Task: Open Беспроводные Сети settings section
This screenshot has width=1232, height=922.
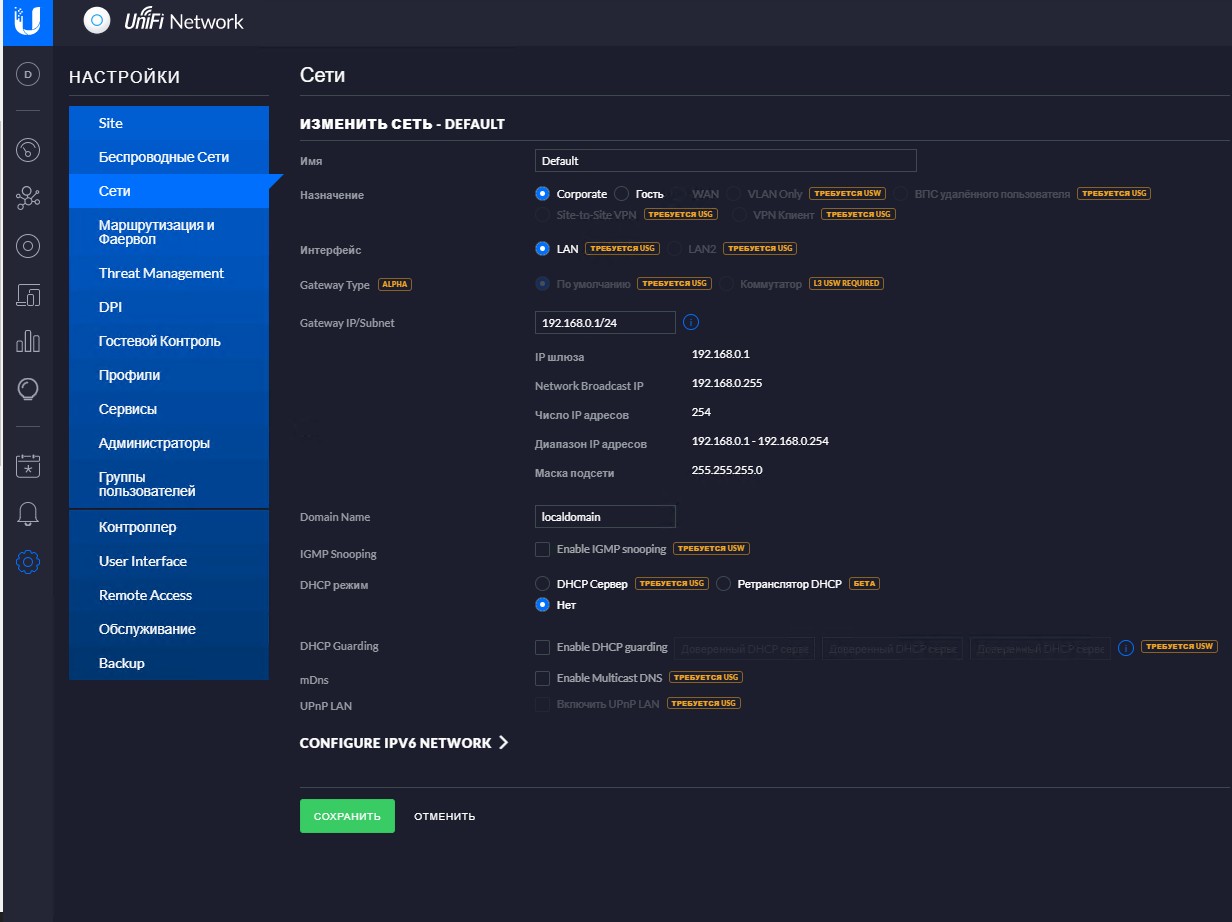Action: click(x=164, y=157)
